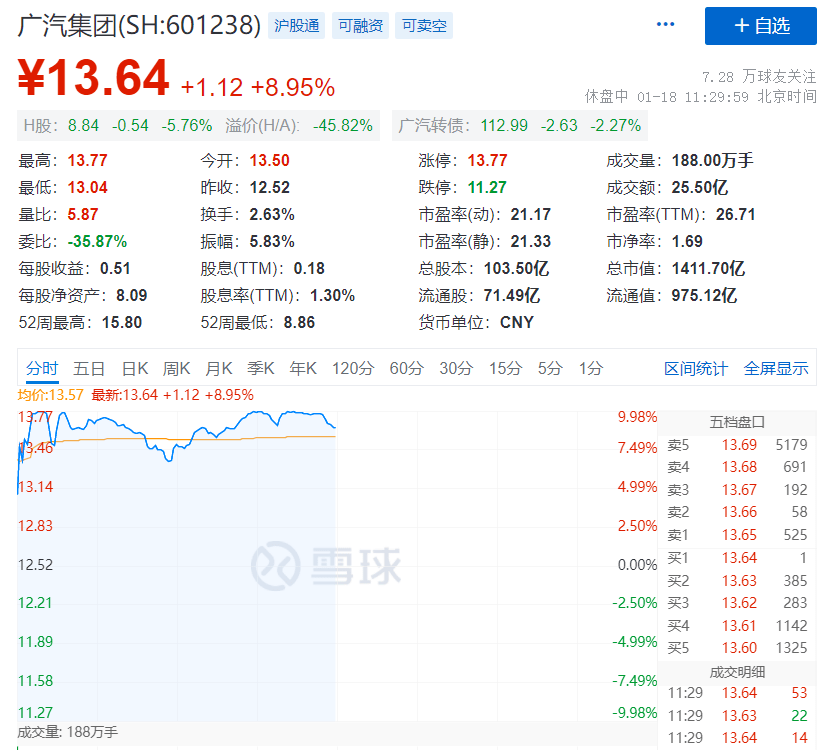The image size is (829, 750).
Task: Click the 沪股通 badge next to stock name
Action: 295,24
